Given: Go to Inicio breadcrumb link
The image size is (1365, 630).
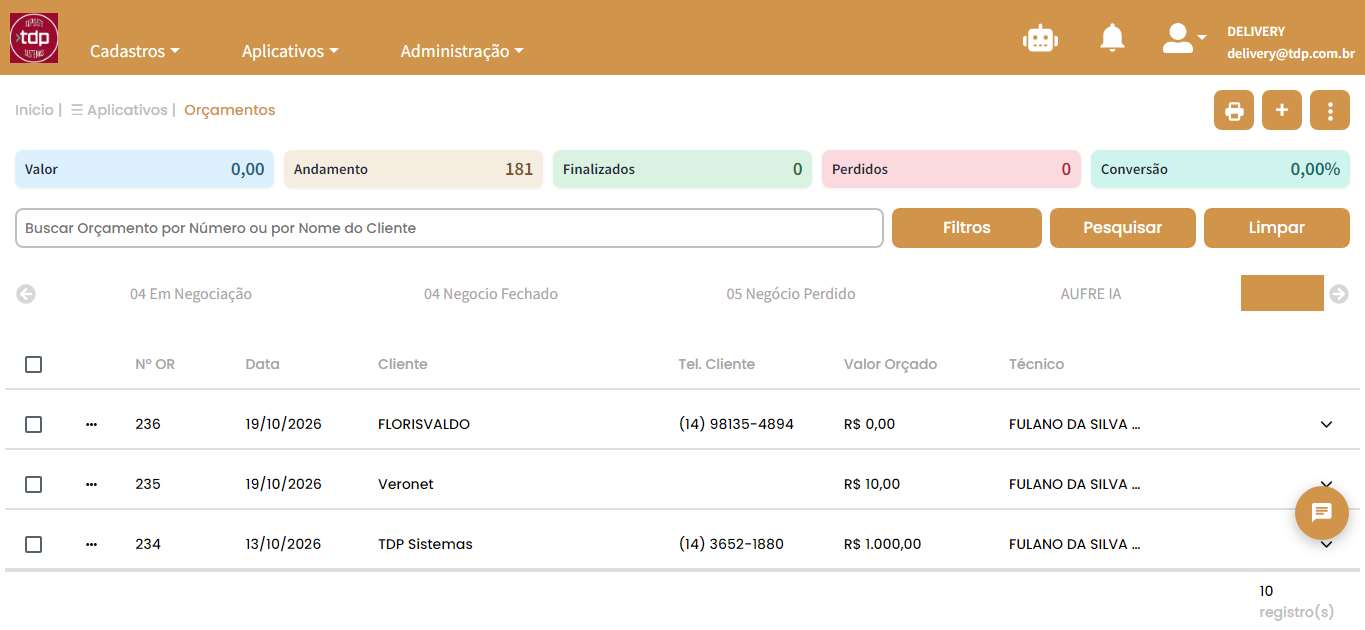Looking at the screenshot, I should 34,110.
